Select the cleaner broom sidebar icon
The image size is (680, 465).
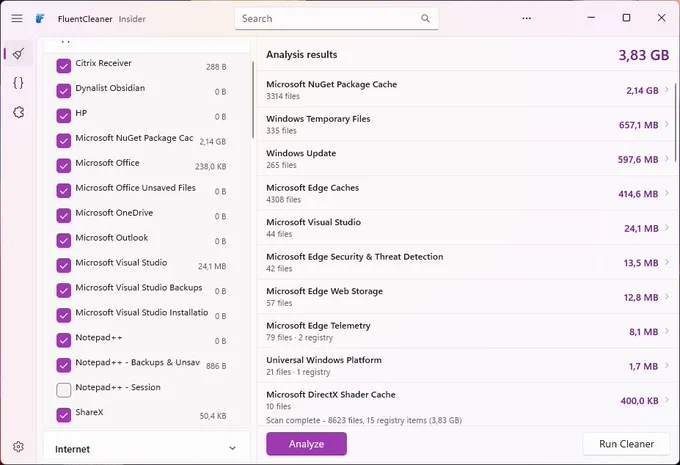[x=18, y=54]
